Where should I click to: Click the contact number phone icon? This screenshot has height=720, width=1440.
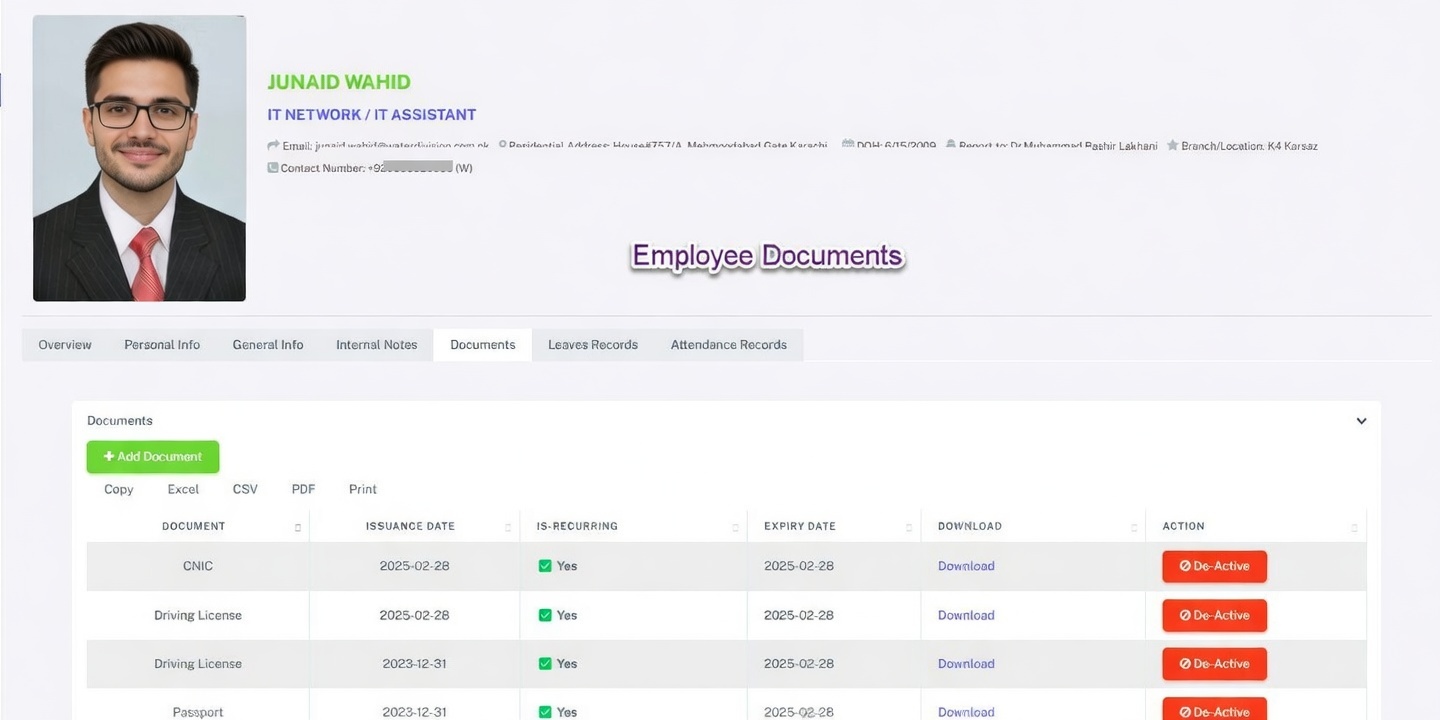click(273, 168)
